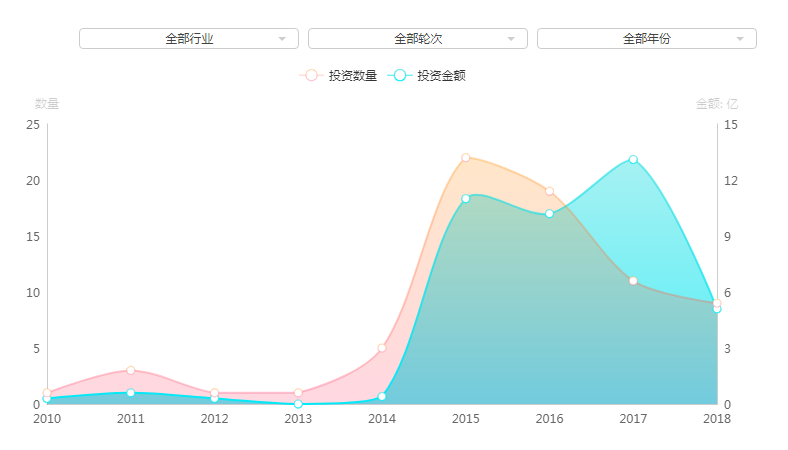
Task: Select the 2011 投资数量 data point
Action: 131,371
